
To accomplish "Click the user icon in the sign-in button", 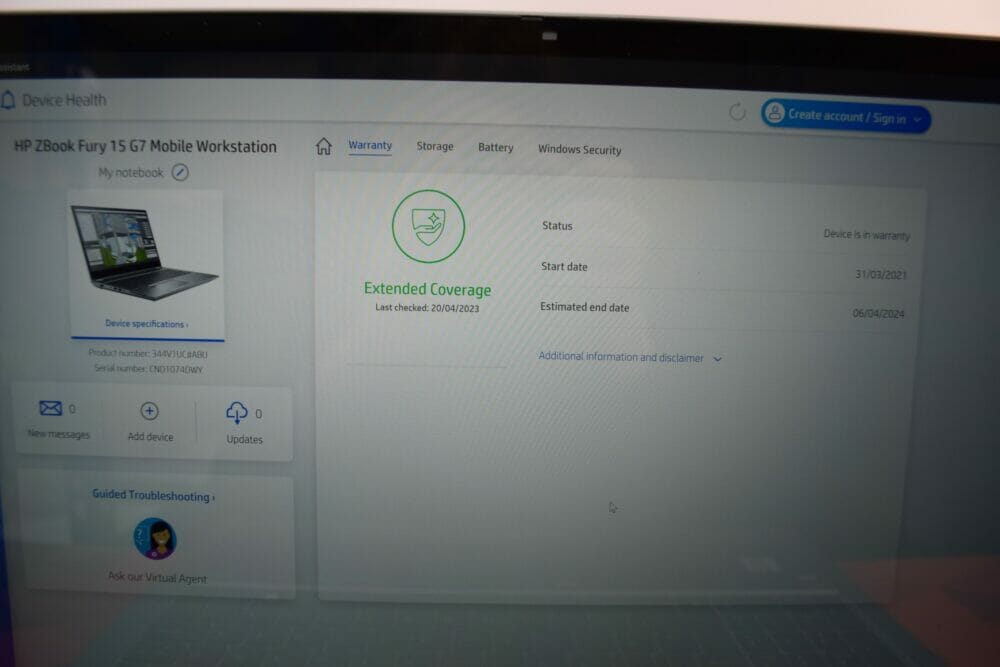I will [x=775, y=113].
